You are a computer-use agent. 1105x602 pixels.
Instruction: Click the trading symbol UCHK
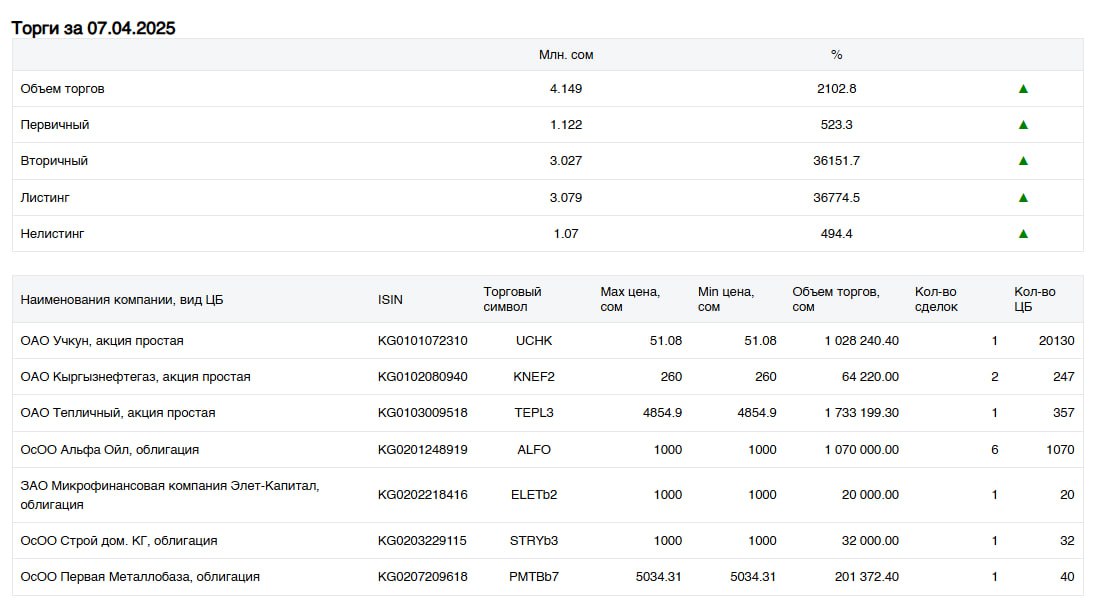click(x=534, y=340)
